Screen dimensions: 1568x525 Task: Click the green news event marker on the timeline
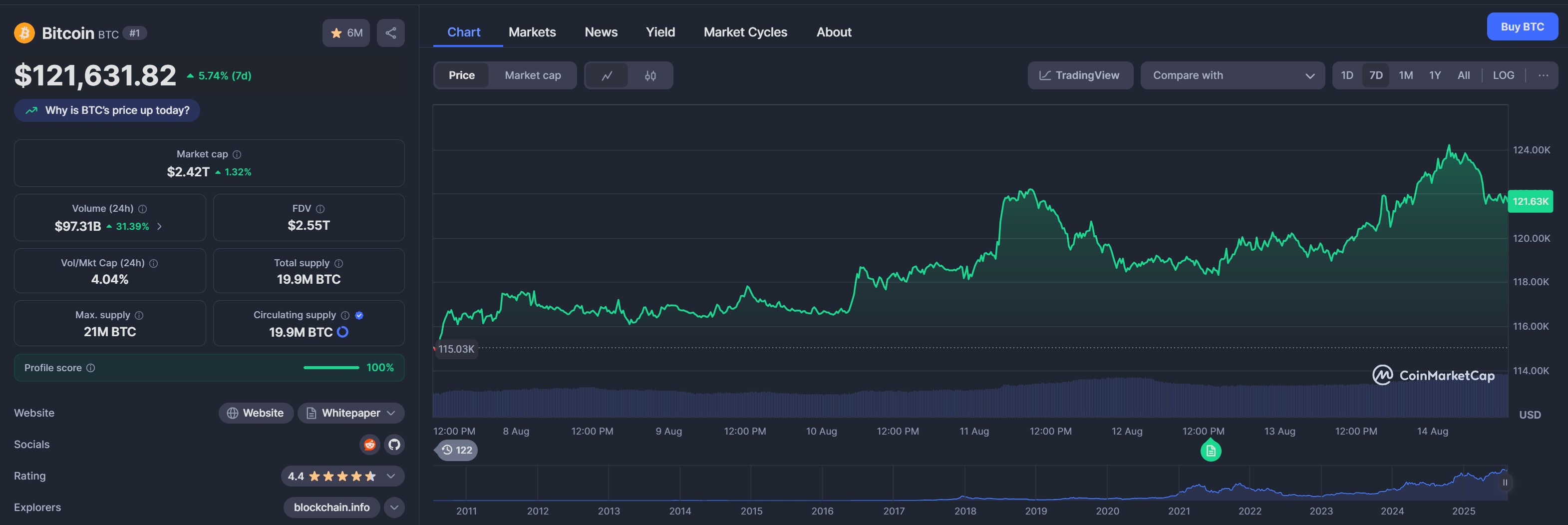(1211, 451)
